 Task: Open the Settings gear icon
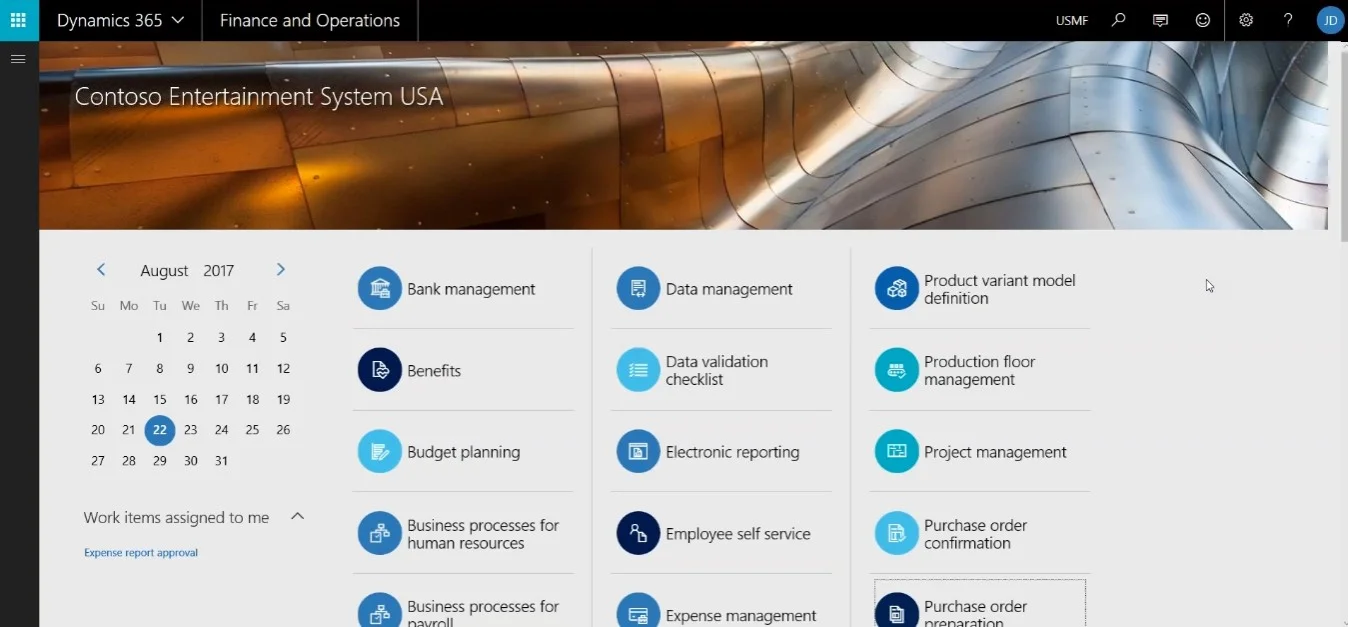pos(1246,20)
